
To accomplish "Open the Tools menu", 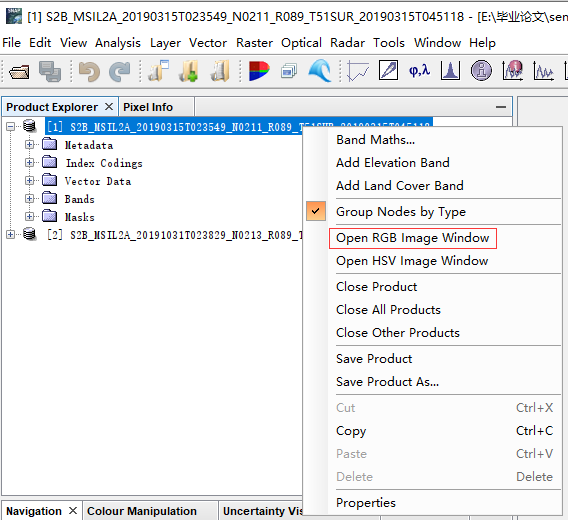I will click(389, 43).
